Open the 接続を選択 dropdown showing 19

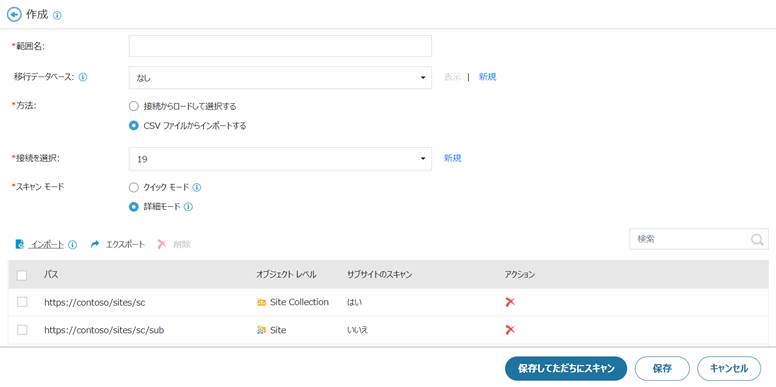pos(280,159)
